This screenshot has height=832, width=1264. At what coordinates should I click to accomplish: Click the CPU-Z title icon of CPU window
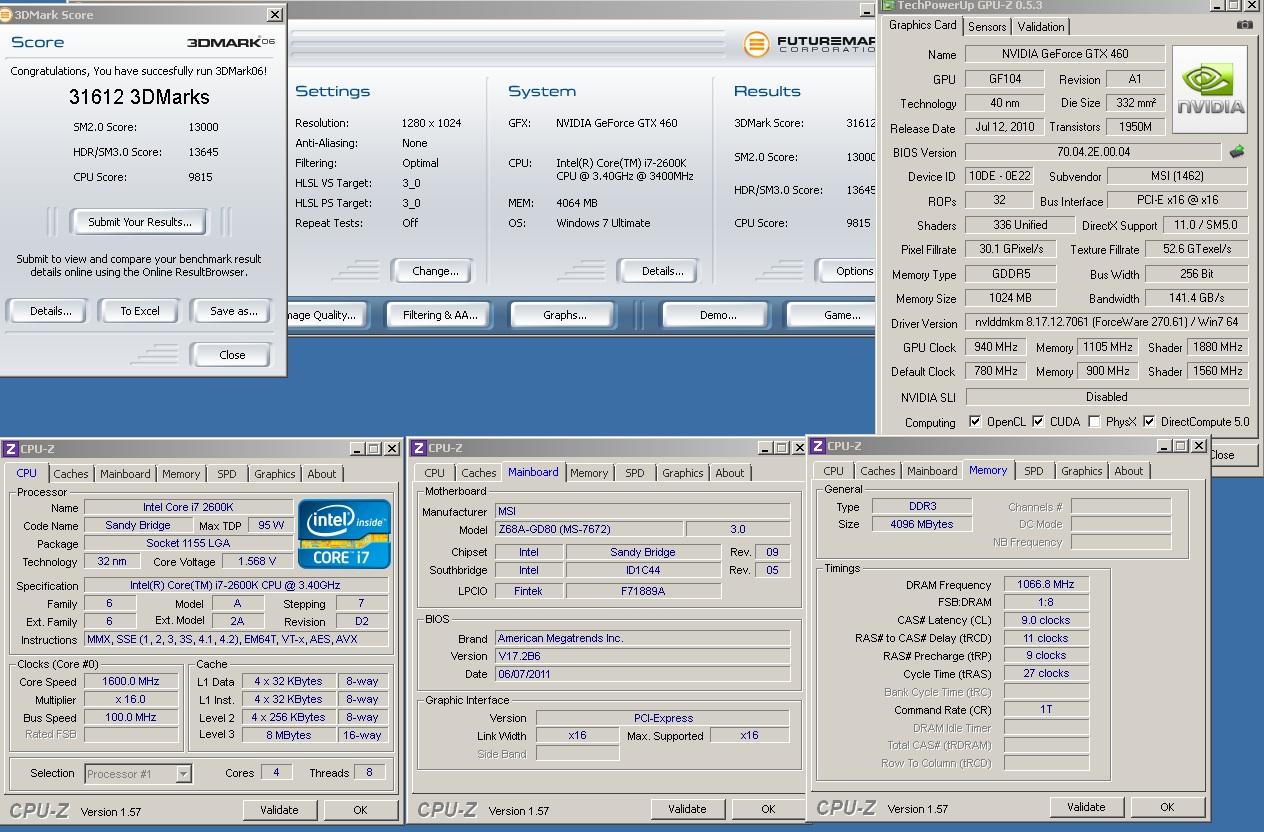[x=11, y=449]
